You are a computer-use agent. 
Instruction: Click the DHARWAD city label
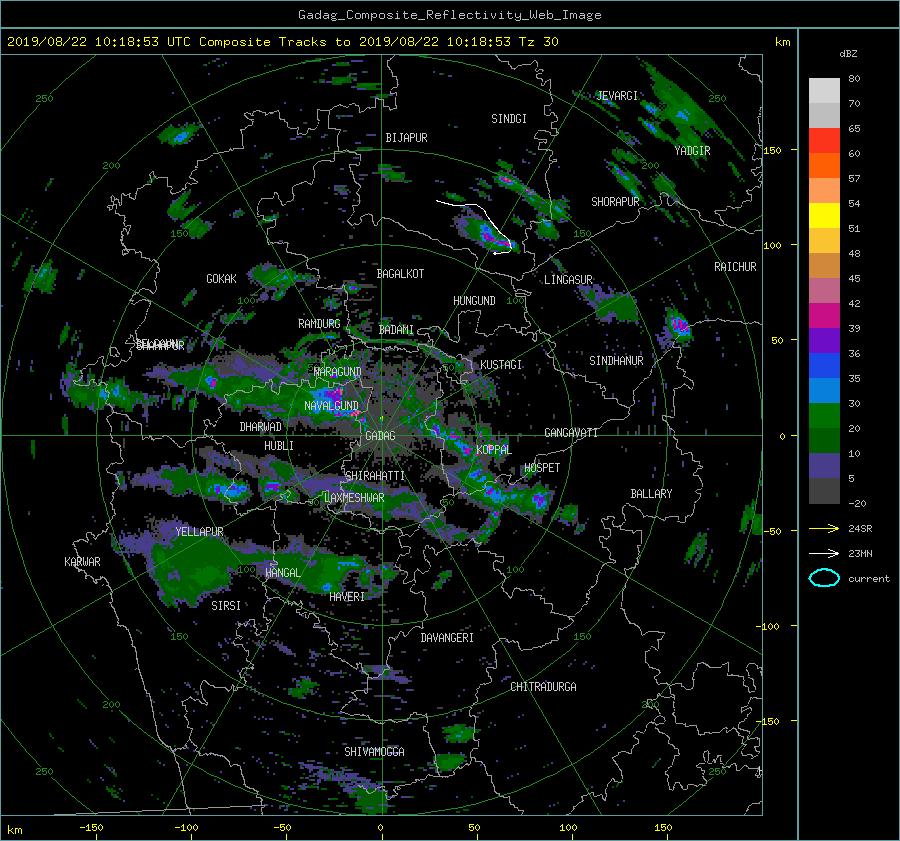[261, 427]
